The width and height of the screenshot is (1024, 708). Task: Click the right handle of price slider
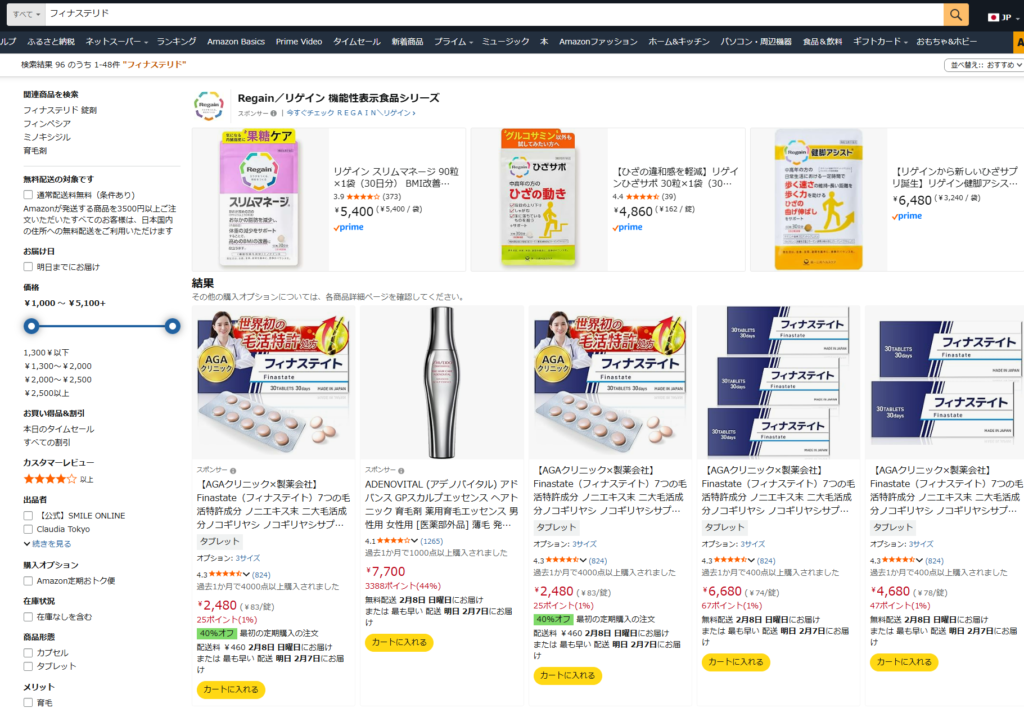click(172, 326)
